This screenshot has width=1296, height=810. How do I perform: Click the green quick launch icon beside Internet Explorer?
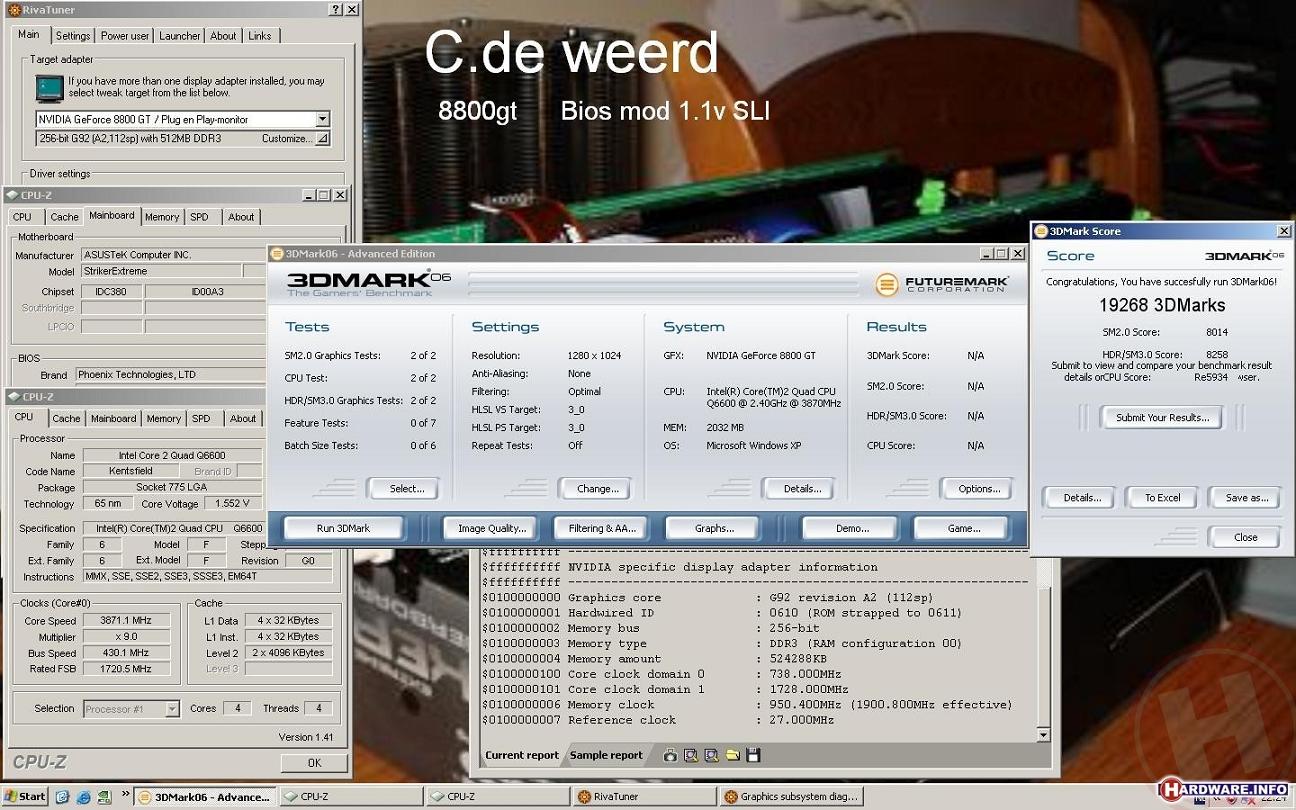[104, 797]
